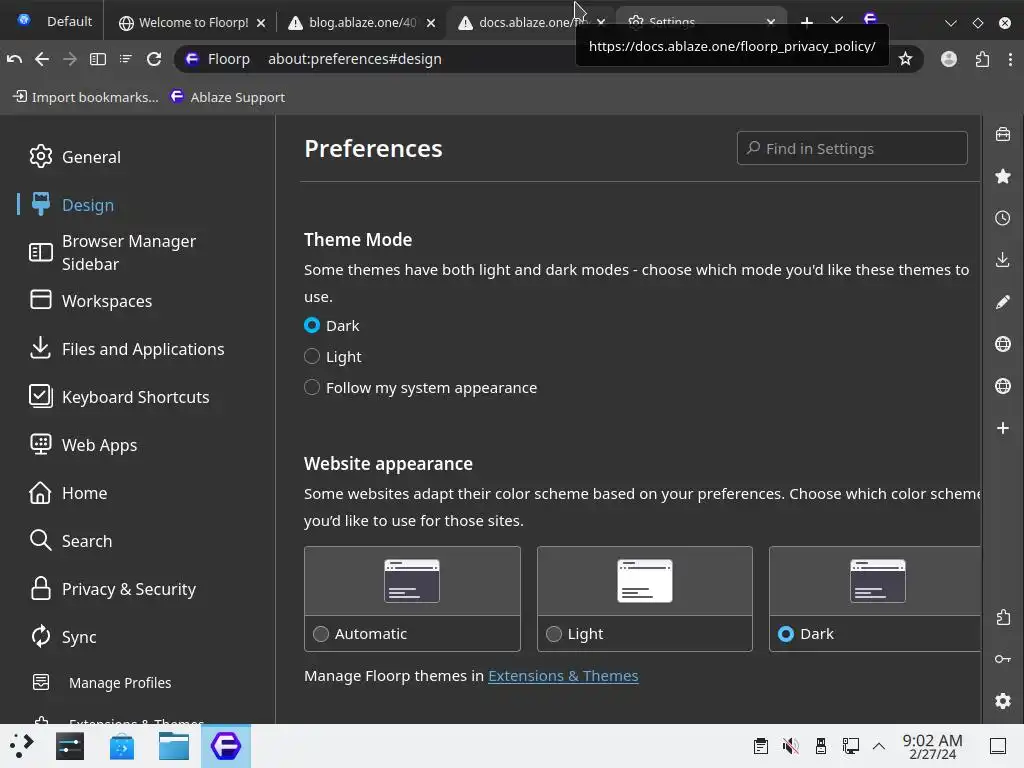
Task: Select Light theme mode radio
Action: click(312, 356)
